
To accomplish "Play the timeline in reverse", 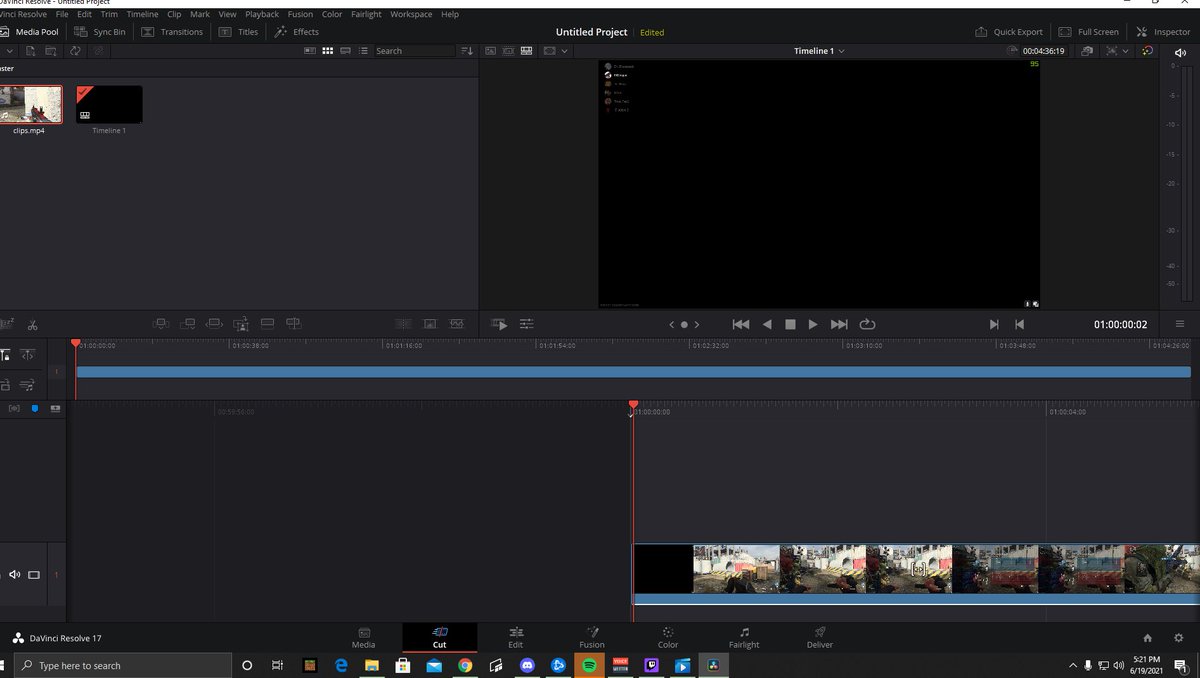I will (767, 324).
